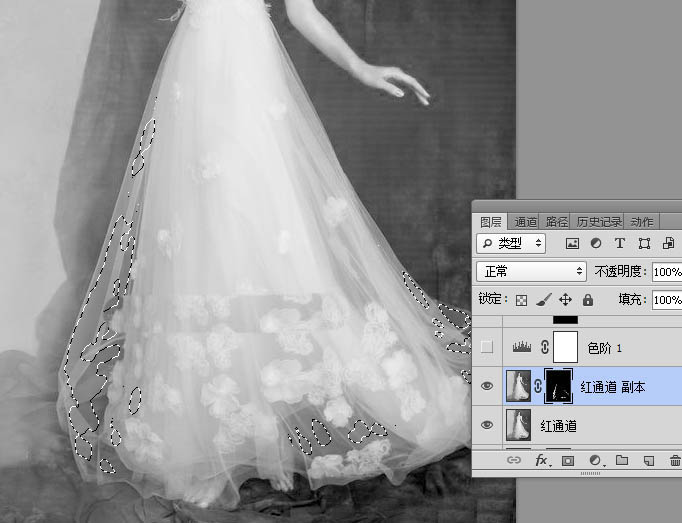Filter layers by text type
This screenshot has height=523, width=682.
click(x=620, y=243)
